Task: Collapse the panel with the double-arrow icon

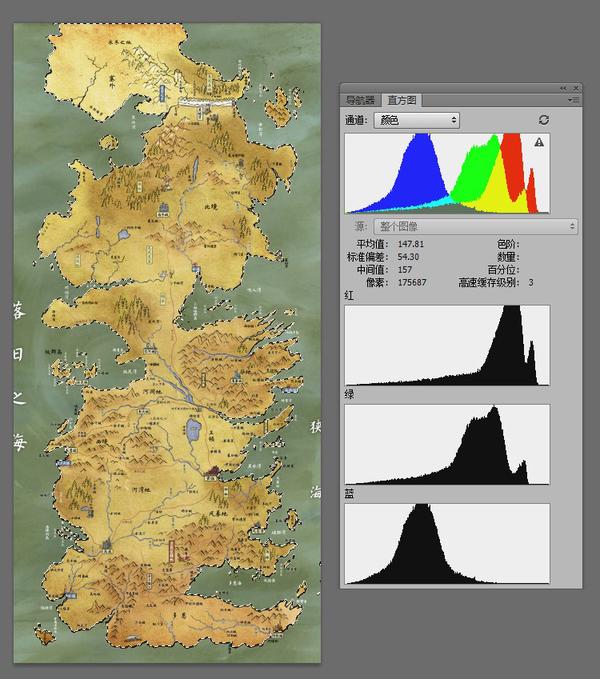Action: click(x=563, y=88)
